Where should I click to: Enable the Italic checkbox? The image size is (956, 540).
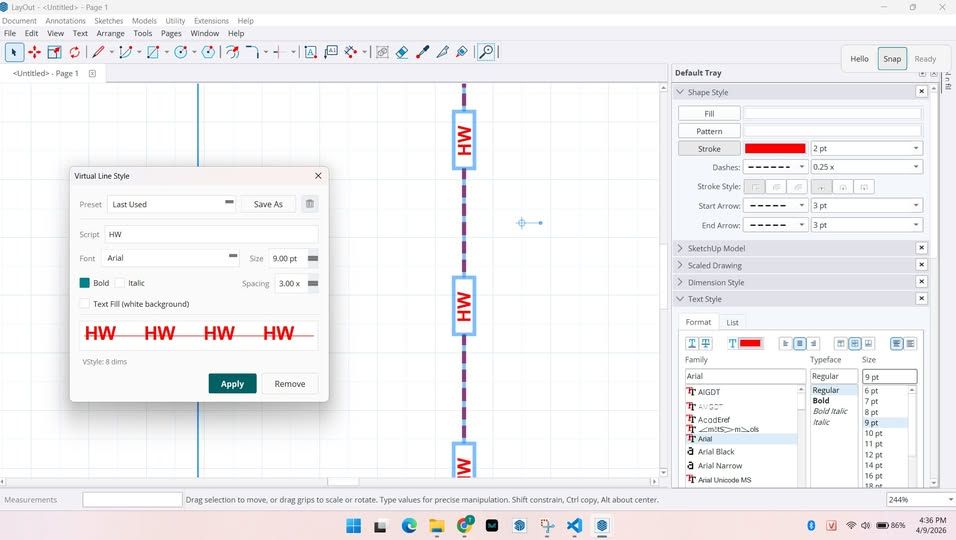(120, 283)
